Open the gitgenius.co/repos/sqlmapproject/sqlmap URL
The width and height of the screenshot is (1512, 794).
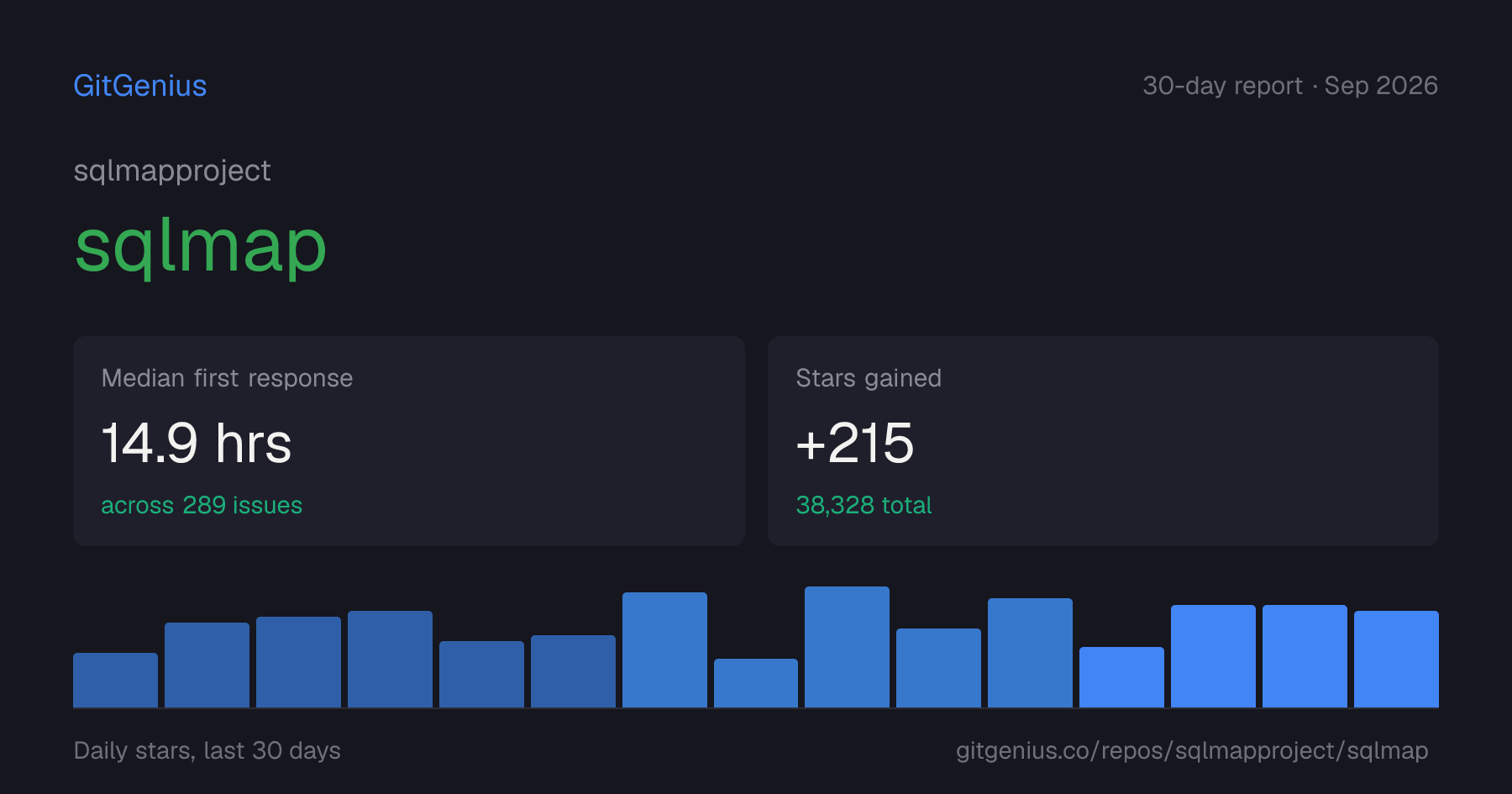[x=1192, y=750]
